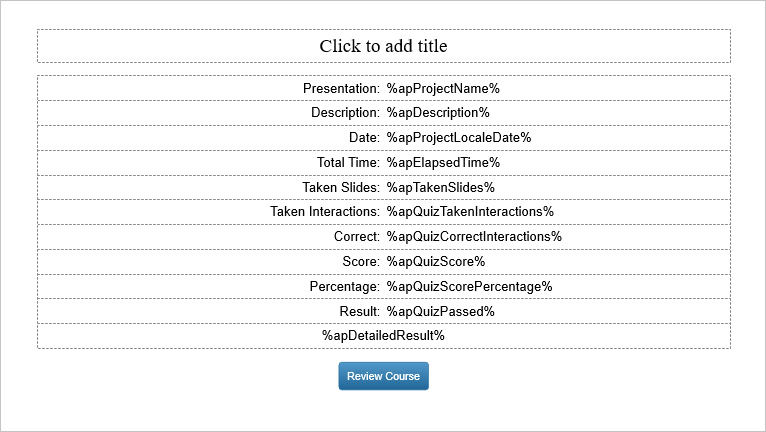Select the 'Click to add title' placeholder
The image size is (766, 432).
383,46
